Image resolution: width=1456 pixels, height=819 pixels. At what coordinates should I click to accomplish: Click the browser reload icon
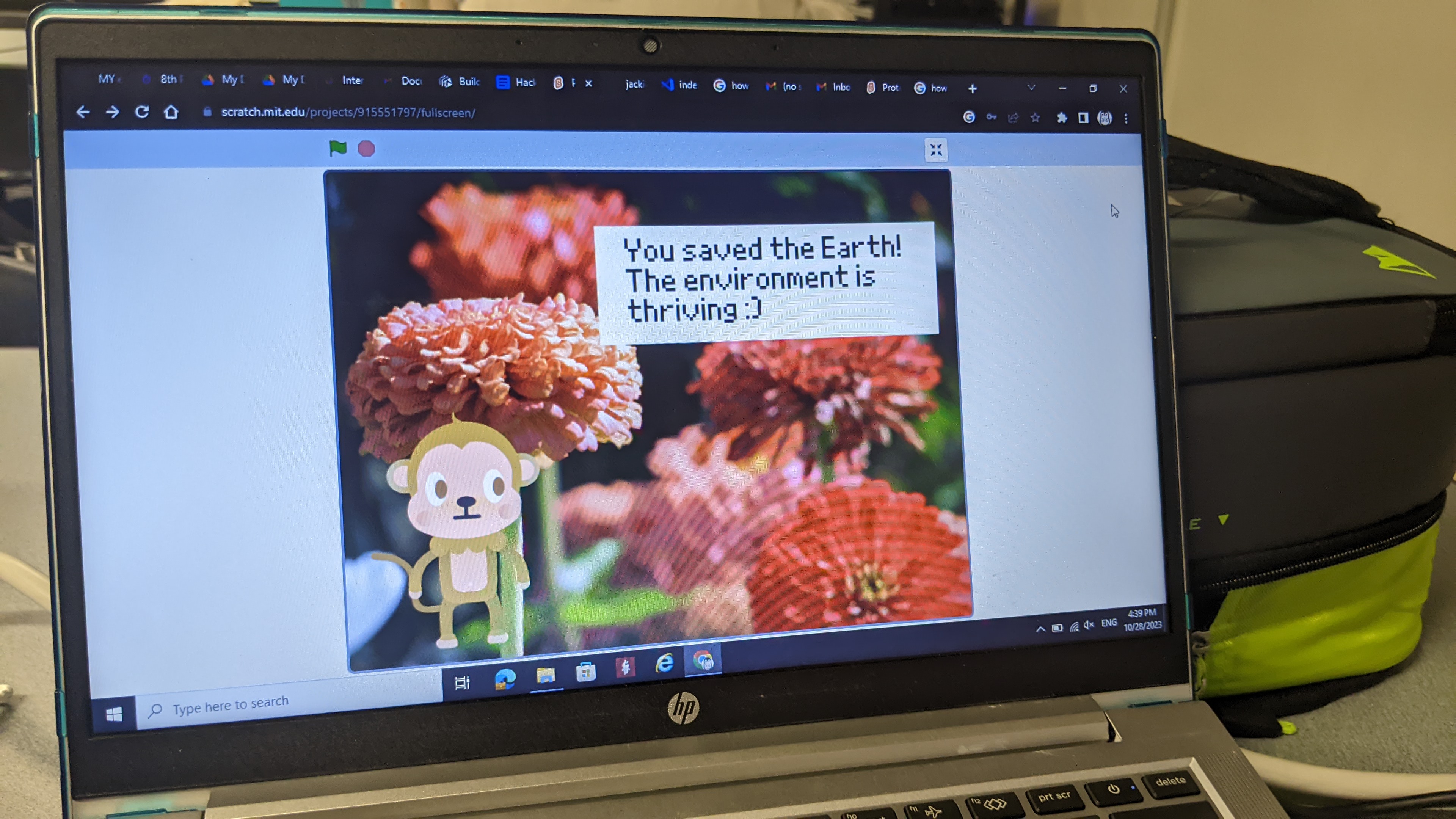click(142, 112)
